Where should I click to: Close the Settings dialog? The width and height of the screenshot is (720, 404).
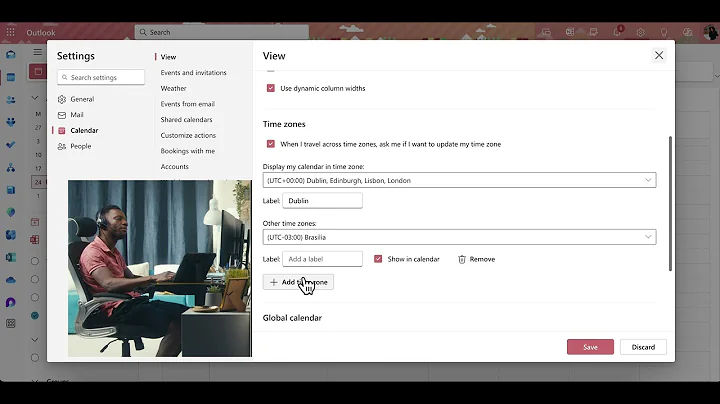pyautogui.click(x=659, y=56)
